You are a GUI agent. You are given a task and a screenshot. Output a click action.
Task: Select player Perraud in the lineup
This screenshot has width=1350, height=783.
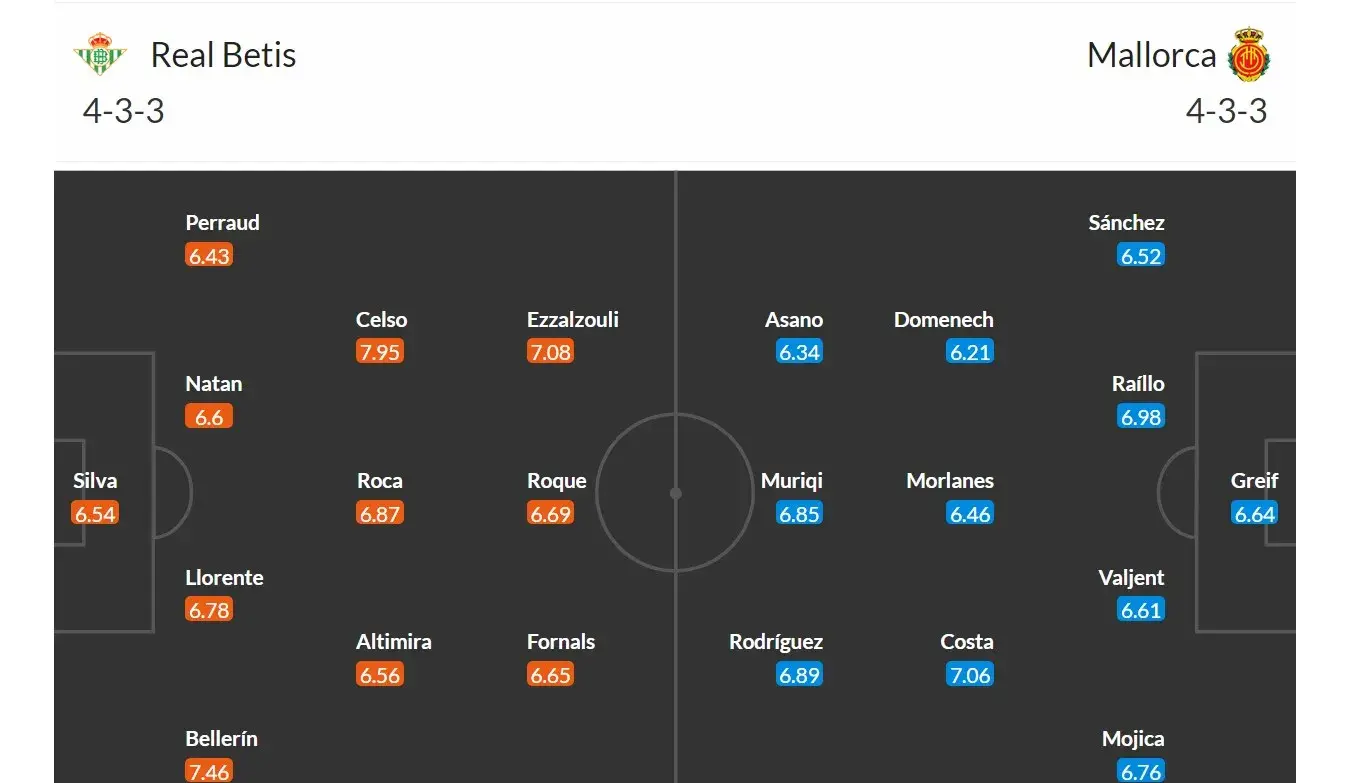point(222,223)
